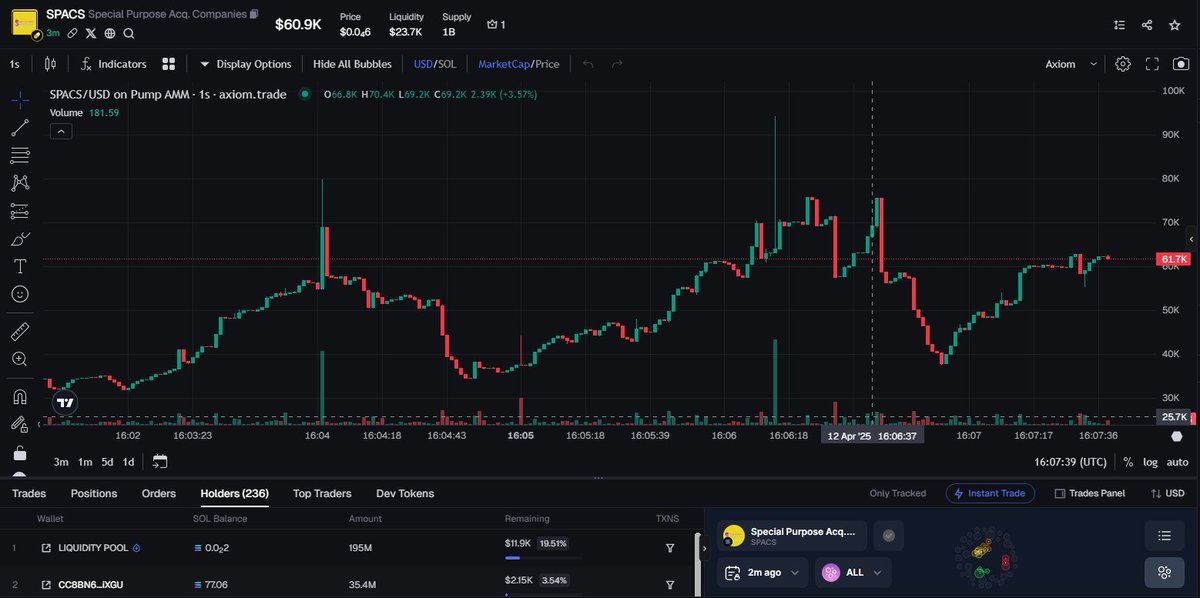Switch to the Dev Tokens tab
1200x598 pixels.
pos(405,493)
